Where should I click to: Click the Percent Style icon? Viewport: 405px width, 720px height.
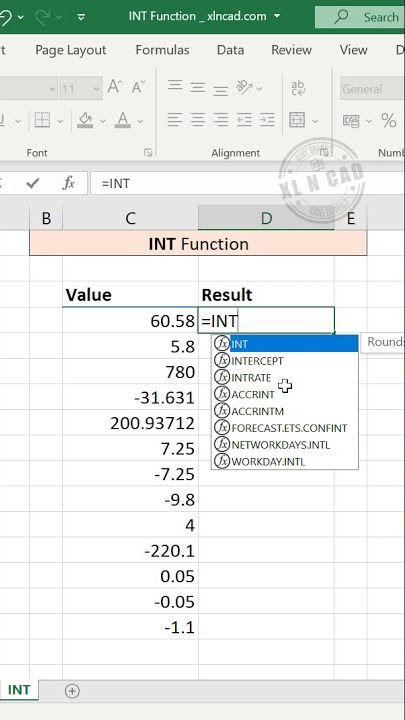[x=388, y=121]
